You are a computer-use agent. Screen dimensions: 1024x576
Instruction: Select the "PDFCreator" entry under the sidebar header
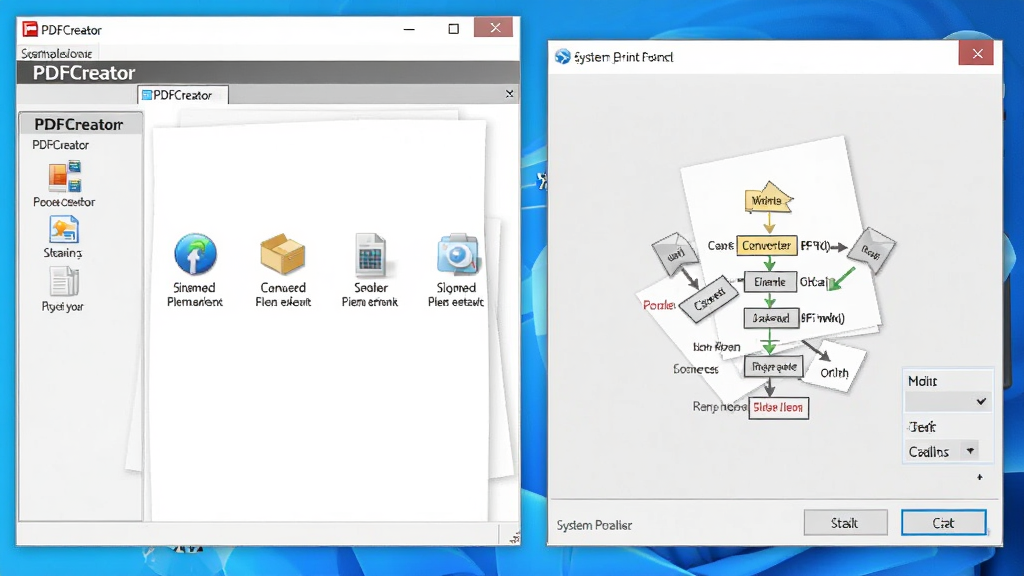61,145
